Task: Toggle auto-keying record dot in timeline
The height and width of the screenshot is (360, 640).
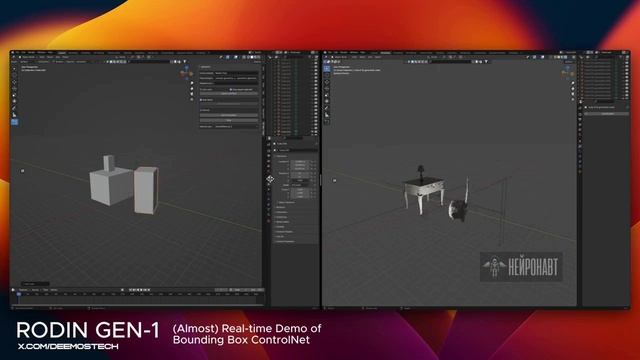Action: tap(122, 290)
